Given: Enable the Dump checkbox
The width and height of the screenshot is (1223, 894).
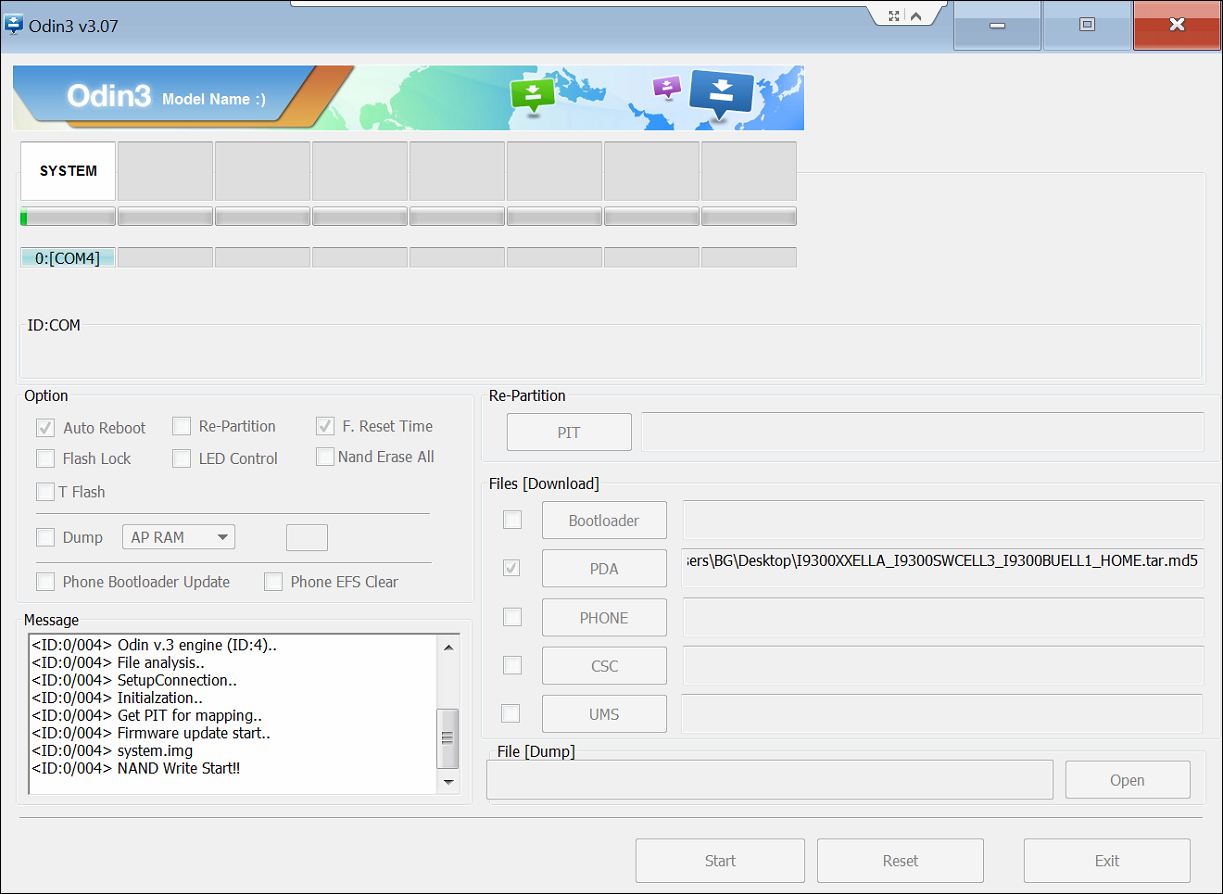Looking at the screenshot, I should [45, 537].
